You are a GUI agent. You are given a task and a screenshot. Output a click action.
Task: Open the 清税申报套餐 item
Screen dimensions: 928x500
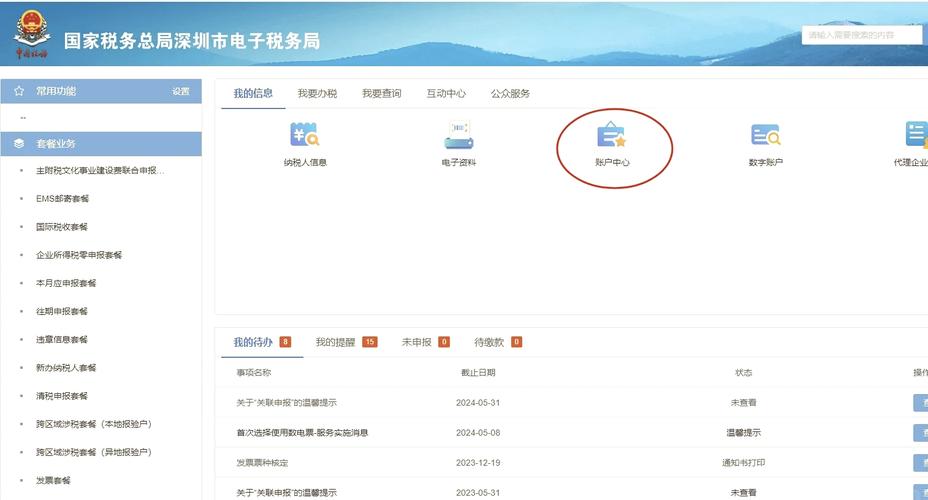[x=62, y=396]
